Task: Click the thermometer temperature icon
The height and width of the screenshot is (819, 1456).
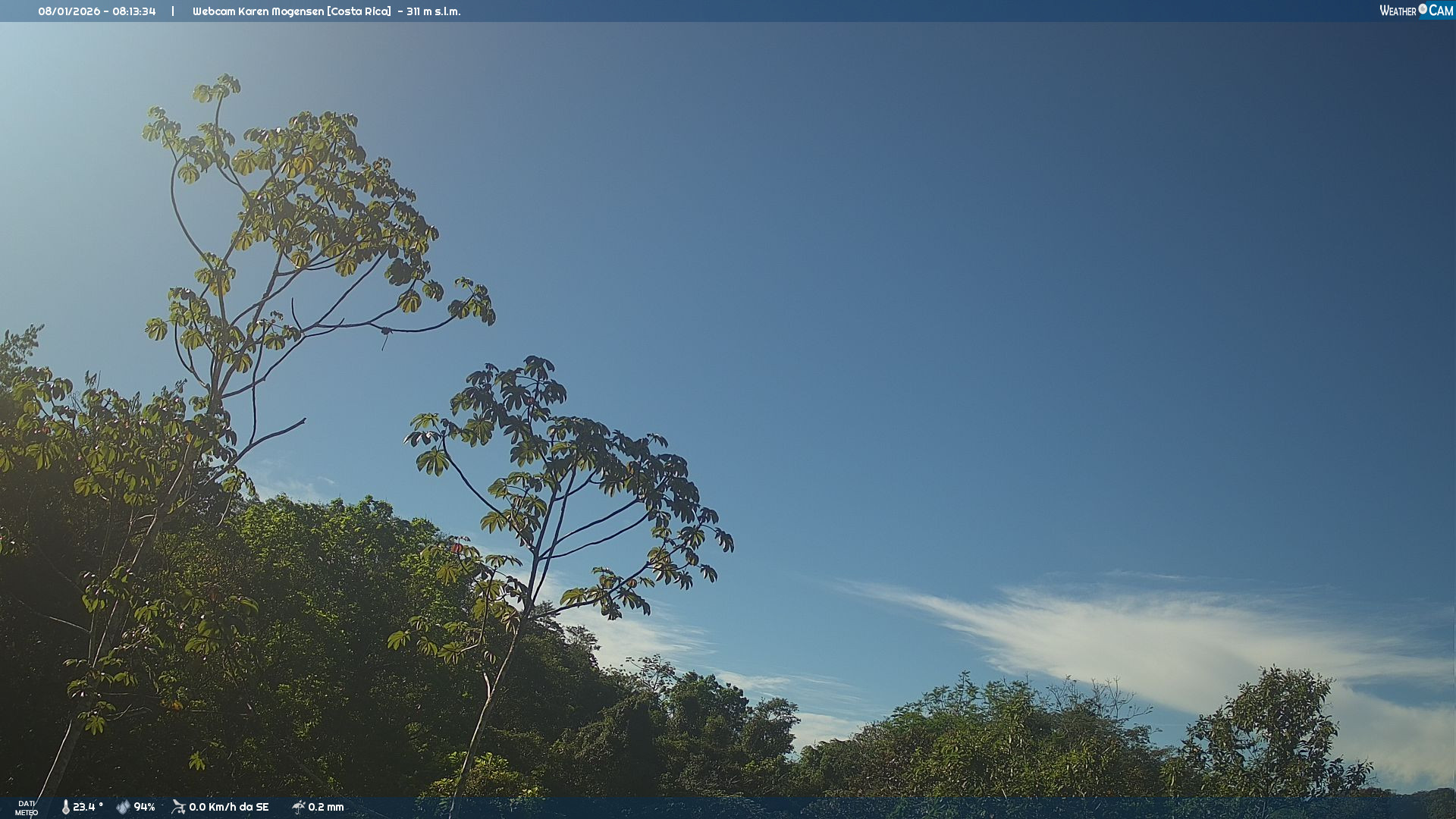Action: click(66, 808)
